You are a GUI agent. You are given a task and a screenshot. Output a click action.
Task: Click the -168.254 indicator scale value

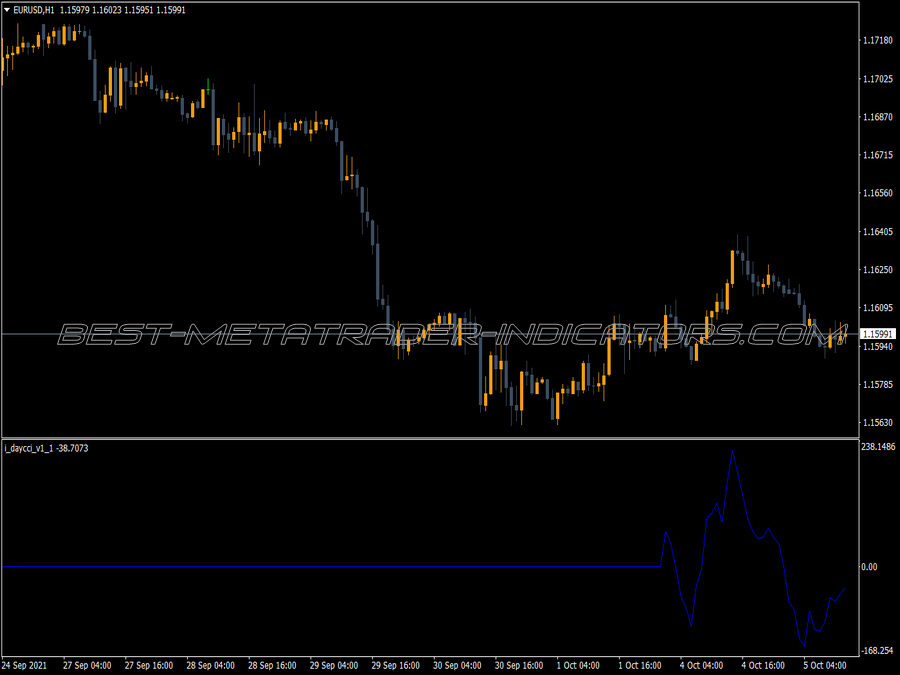coord(878,651)
